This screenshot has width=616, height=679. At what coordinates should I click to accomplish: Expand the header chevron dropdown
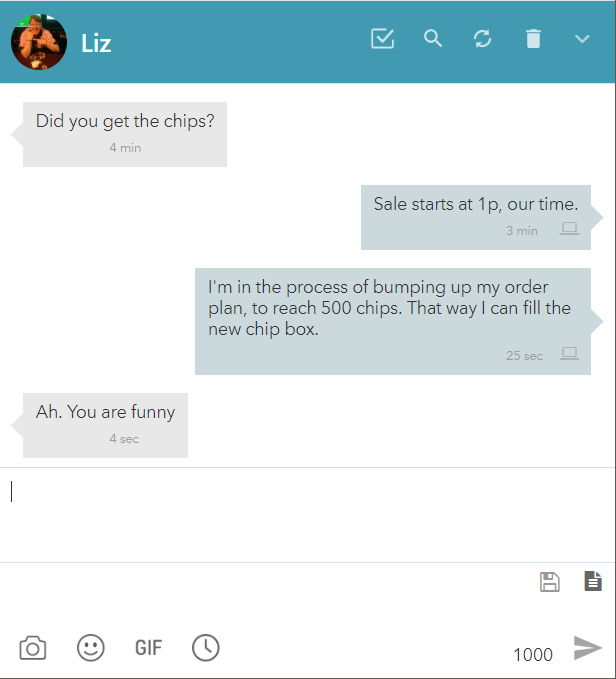[582, 39]
